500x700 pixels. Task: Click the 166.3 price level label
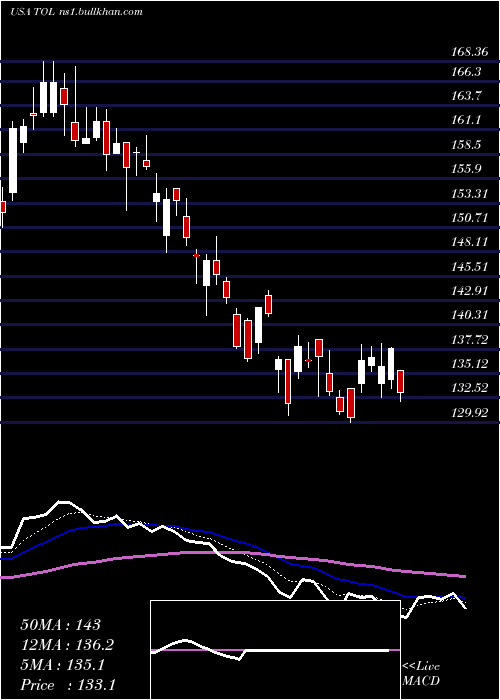(467, 71)
